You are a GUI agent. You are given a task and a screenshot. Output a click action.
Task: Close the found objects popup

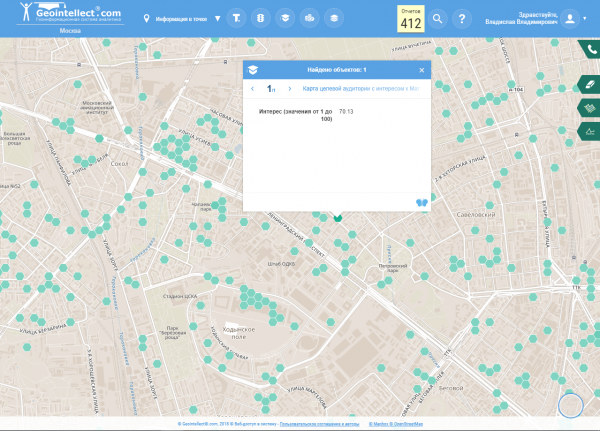(422, 70)
